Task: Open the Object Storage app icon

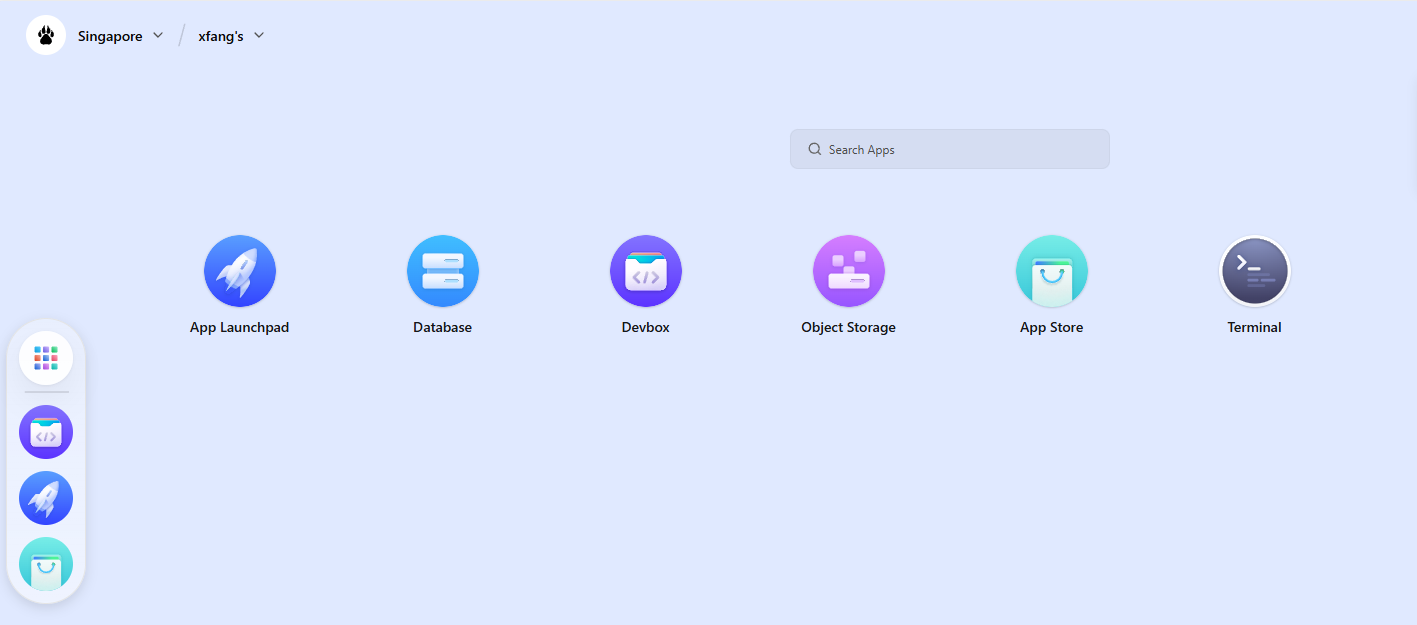Action: coord(849,271)
